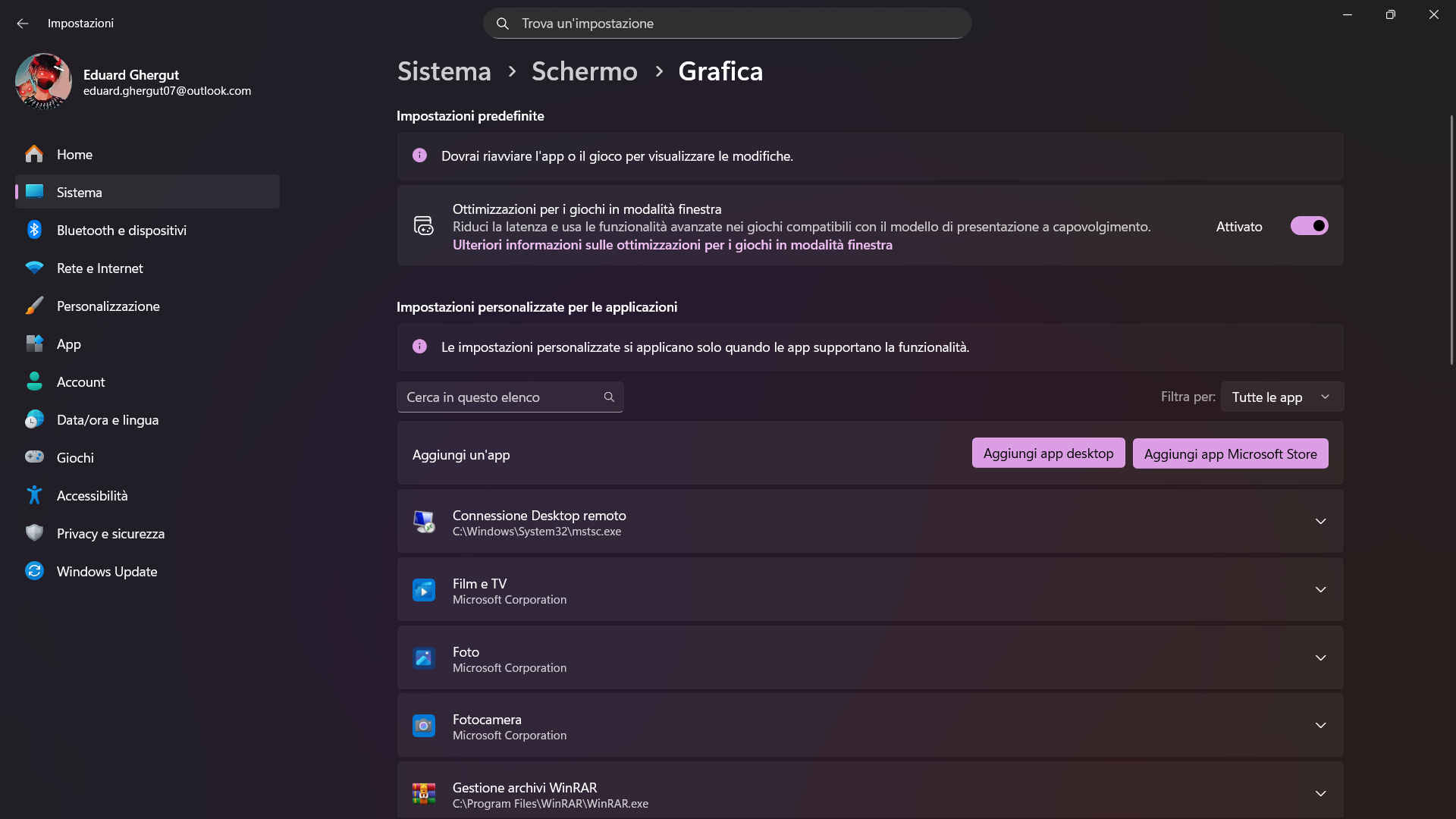Image resolution: width=1456 pixels, height=819 pixels.
Task: Click the Accessibilità figure icon
Action: (34, 495)
